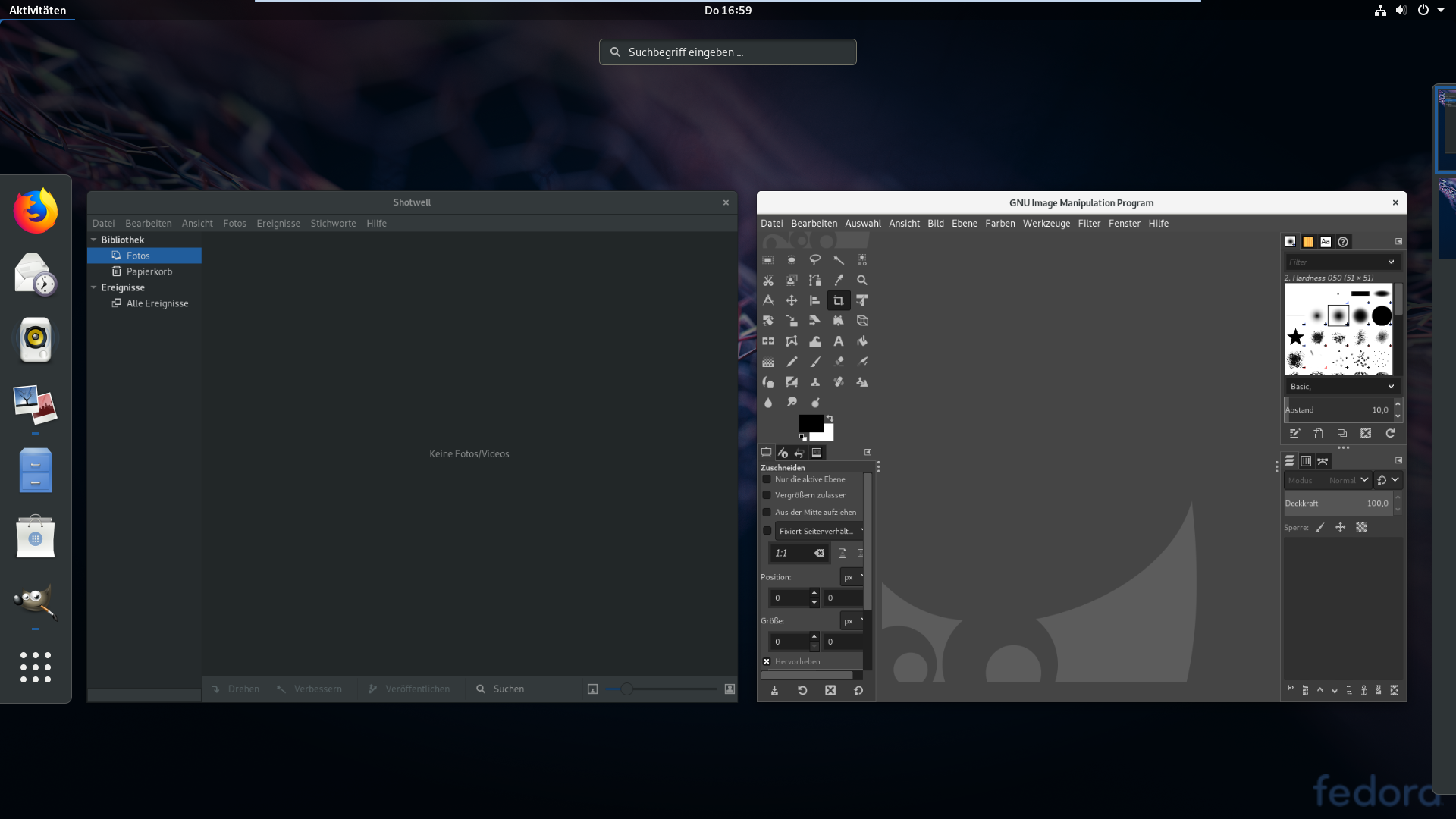Select the Bucket Fill tool
Viewport: 1456px width, 819px height.
coord(861,341)
